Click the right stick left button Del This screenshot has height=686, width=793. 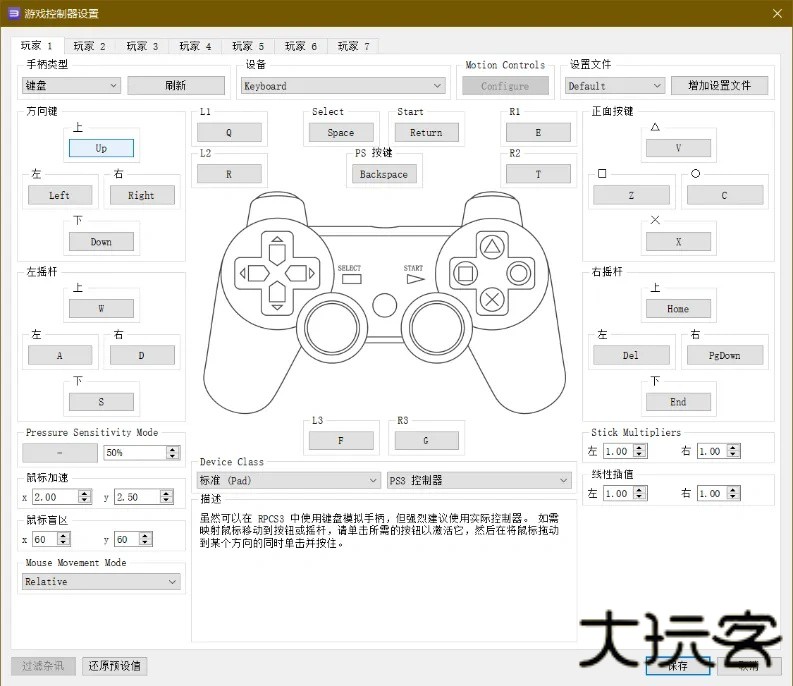click(x=631, y=355)
